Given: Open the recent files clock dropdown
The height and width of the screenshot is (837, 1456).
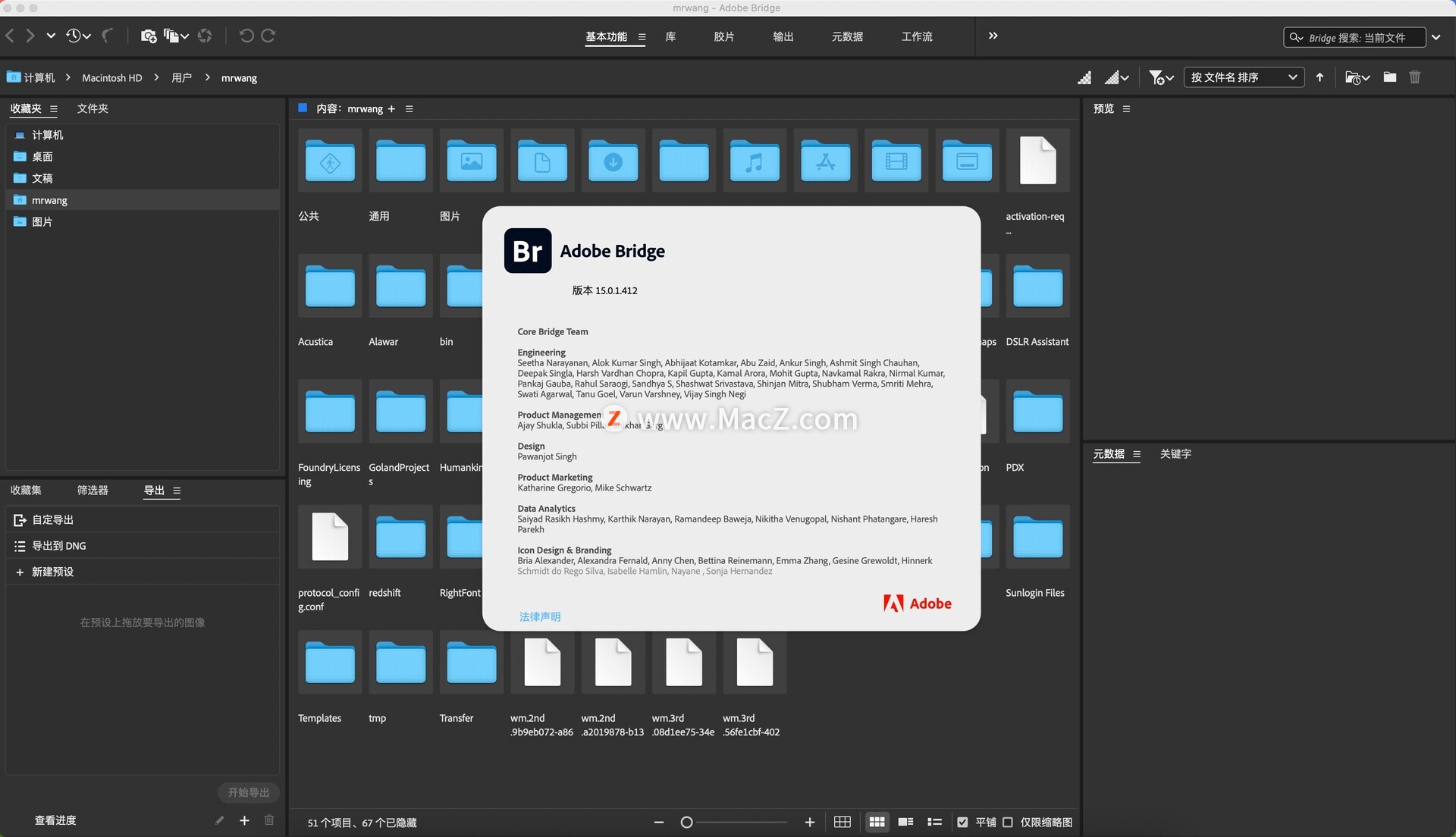Looking at the screenshot, I should click(x=78, y=36).
